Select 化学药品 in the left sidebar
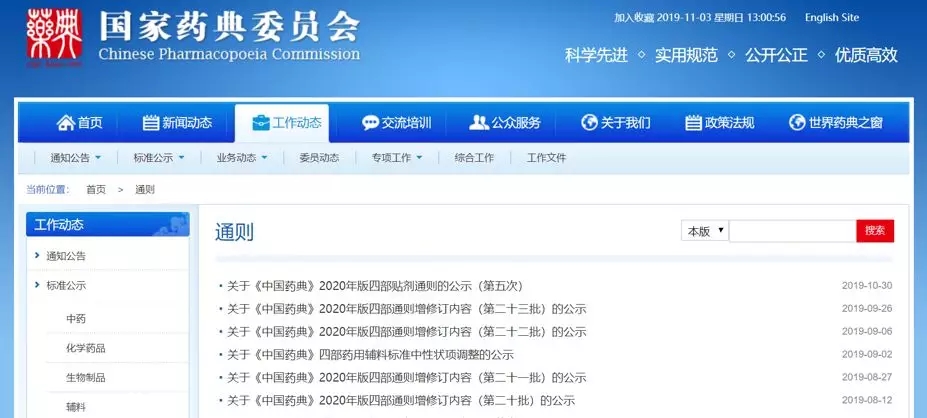The width and height of the screenshot is (927, 418). point(86,348)
